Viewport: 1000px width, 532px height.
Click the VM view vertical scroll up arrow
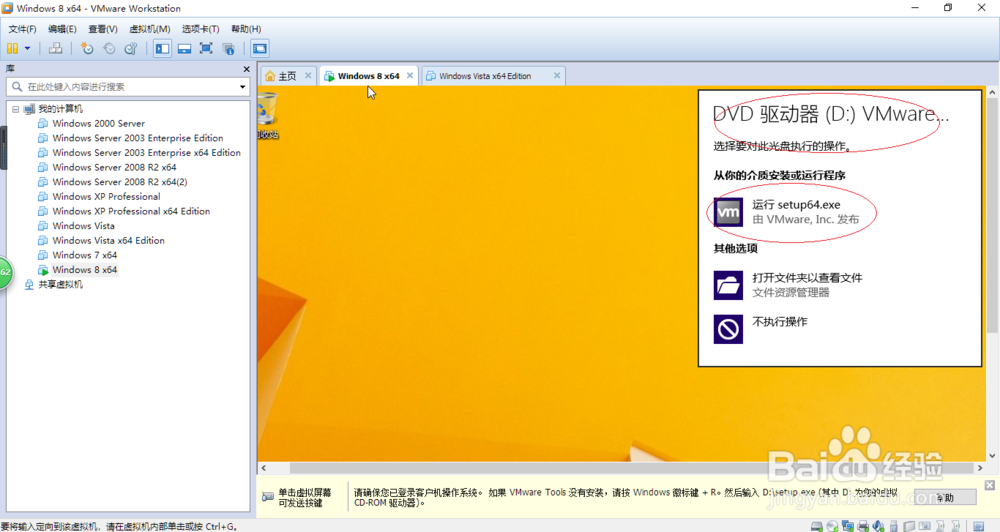click(x=992, y=93)
